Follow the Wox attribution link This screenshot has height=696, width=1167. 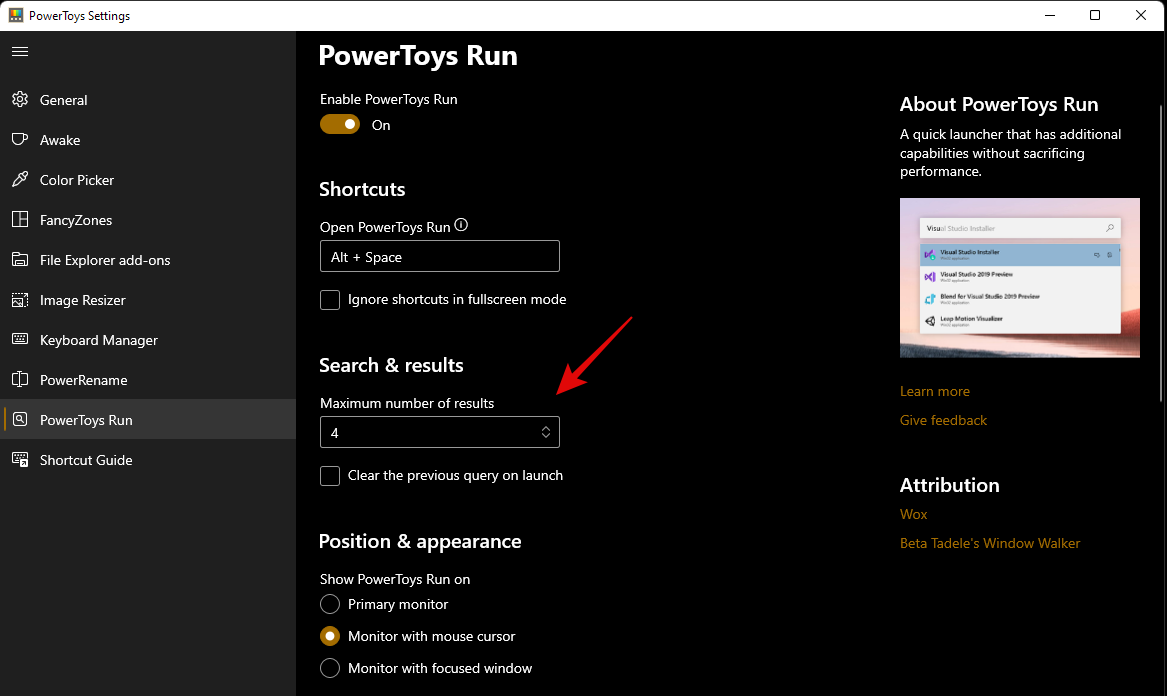pos(913,514)
